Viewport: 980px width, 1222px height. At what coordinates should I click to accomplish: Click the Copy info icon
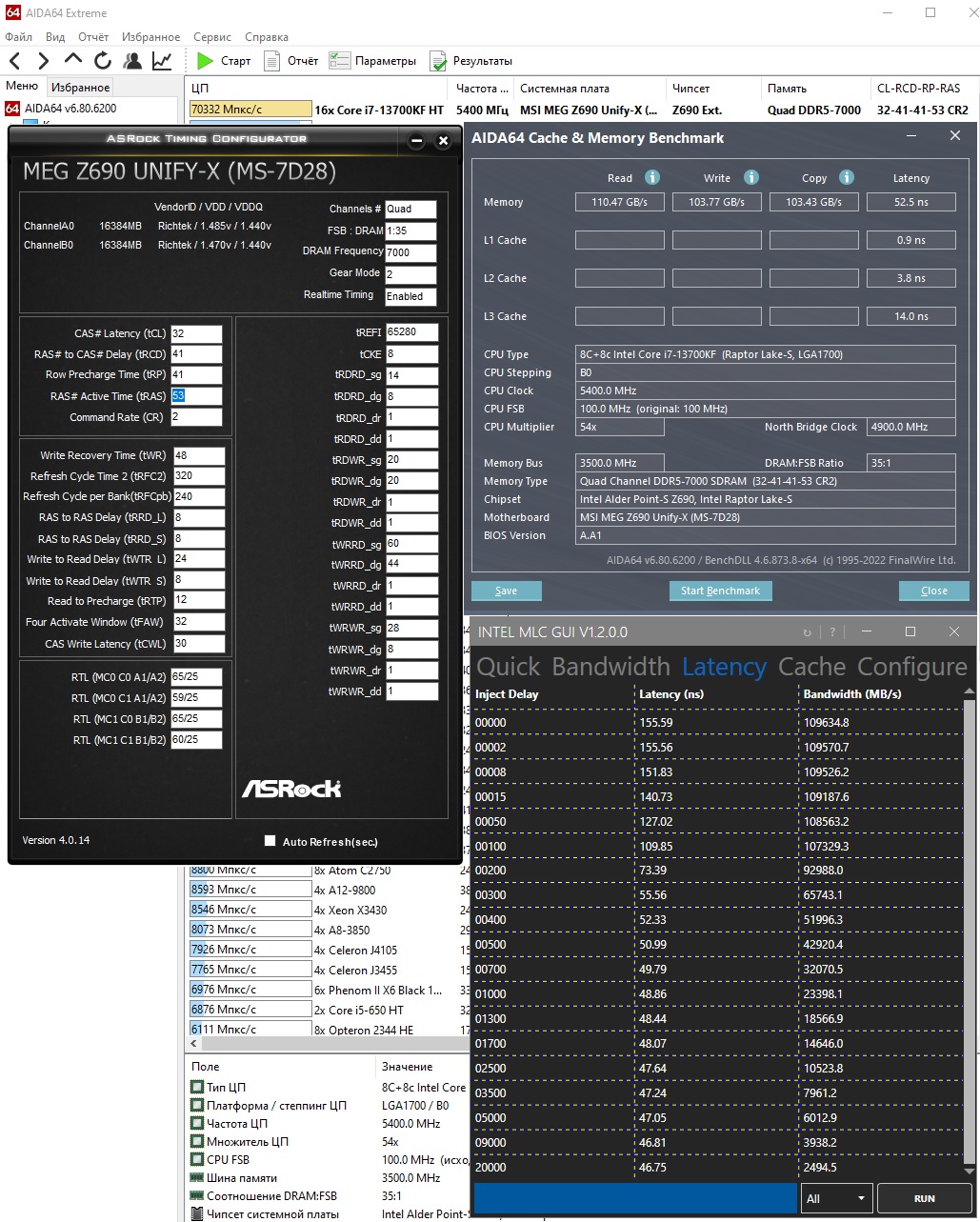pos(847,177)
